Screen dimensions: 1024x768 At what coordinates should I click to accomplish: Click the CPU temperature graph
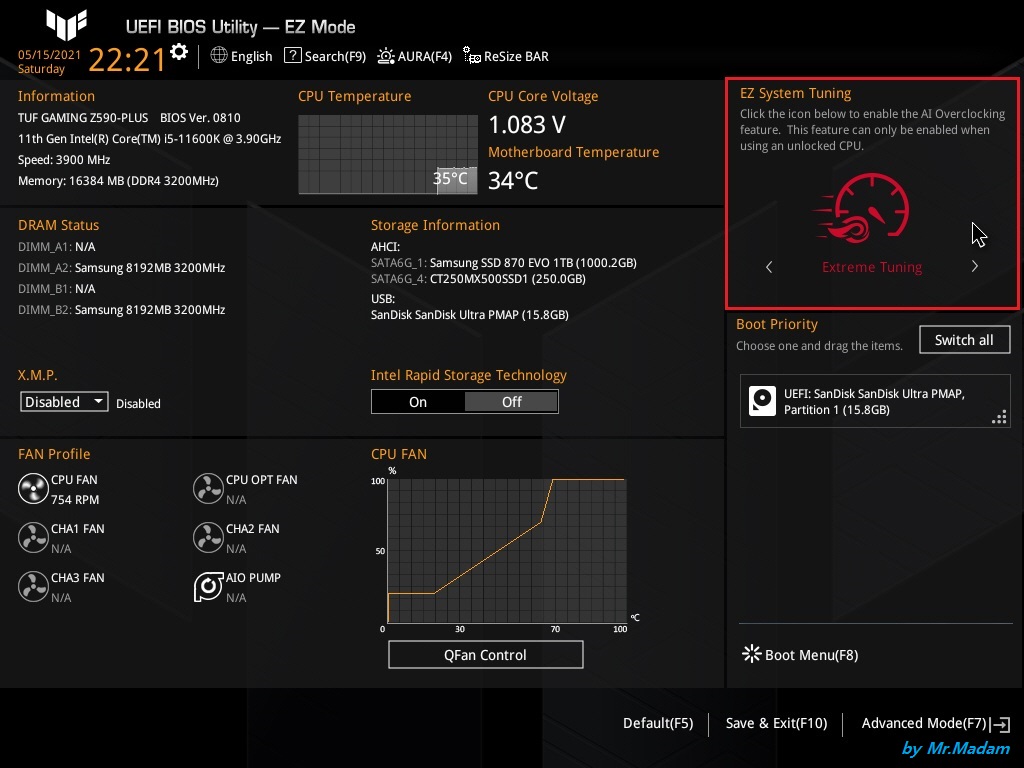387,154
